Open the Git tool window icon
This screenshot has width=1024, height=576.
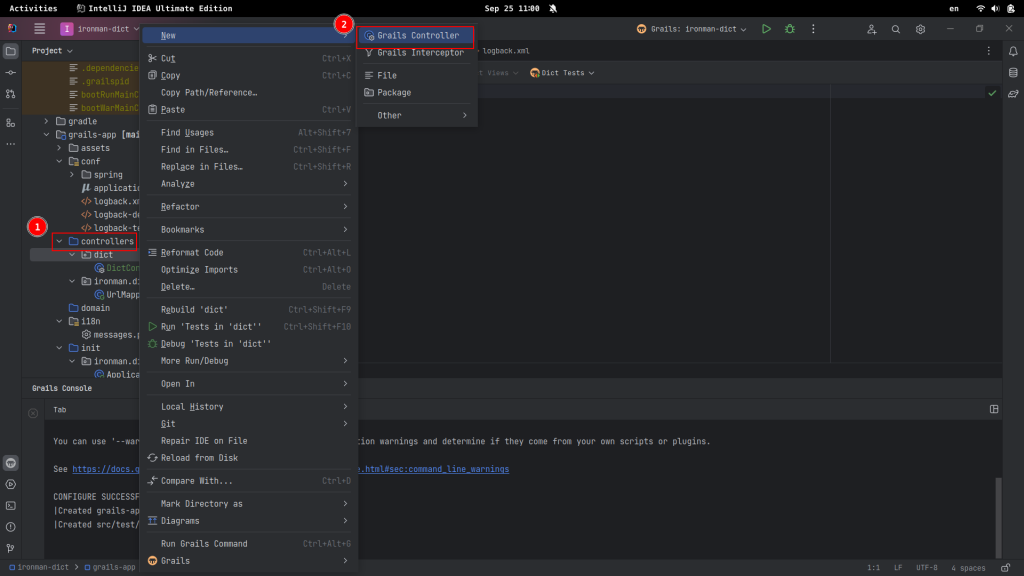10,548
